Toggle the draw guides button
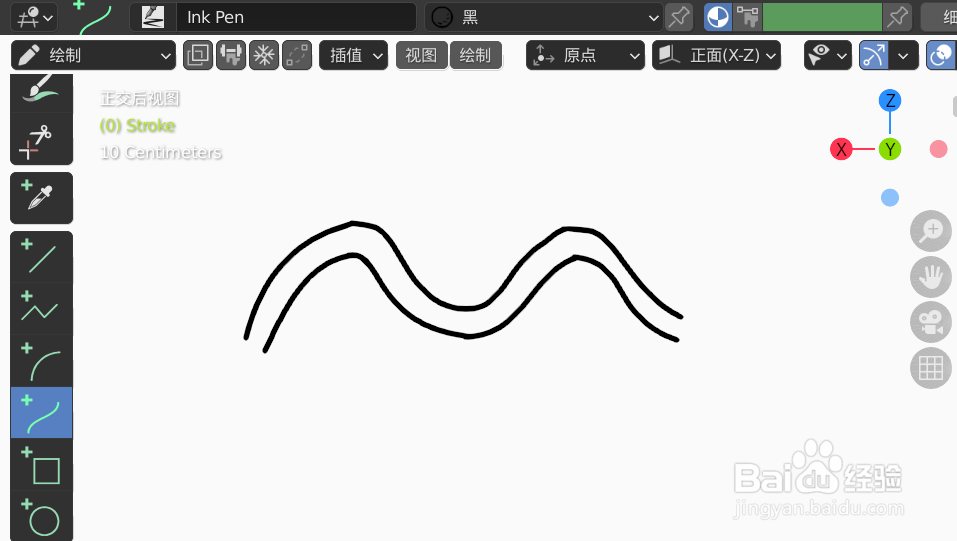 point(873,56)
